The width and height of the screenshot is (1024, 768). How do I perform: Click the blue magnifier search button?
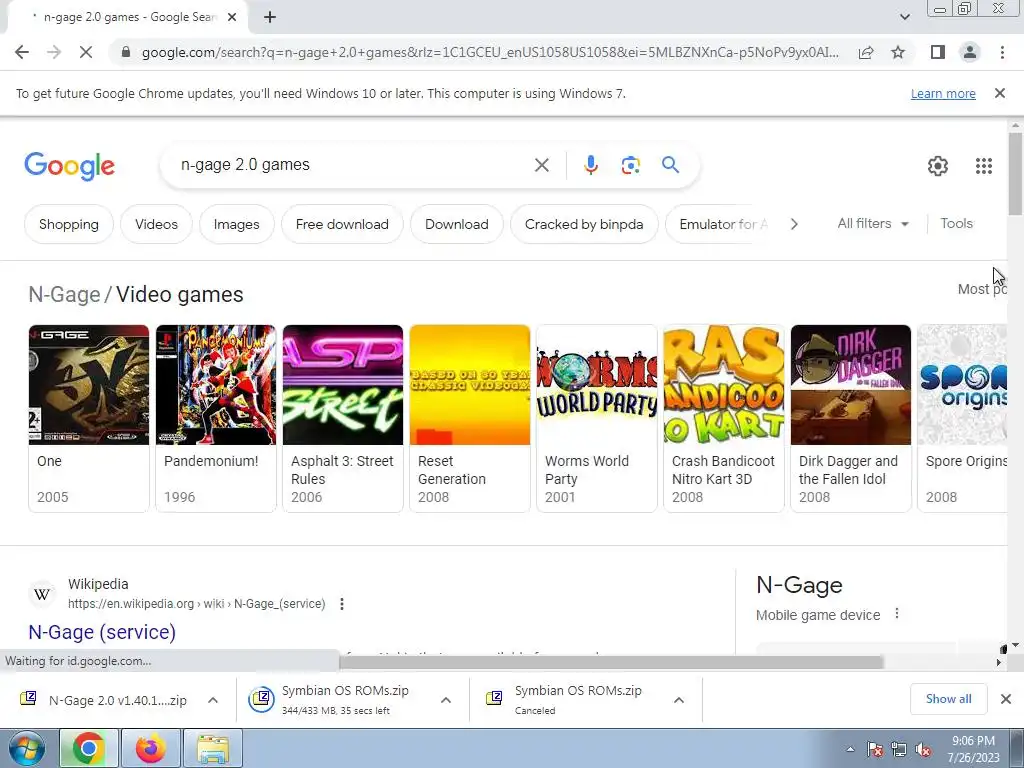coord(671,165)
